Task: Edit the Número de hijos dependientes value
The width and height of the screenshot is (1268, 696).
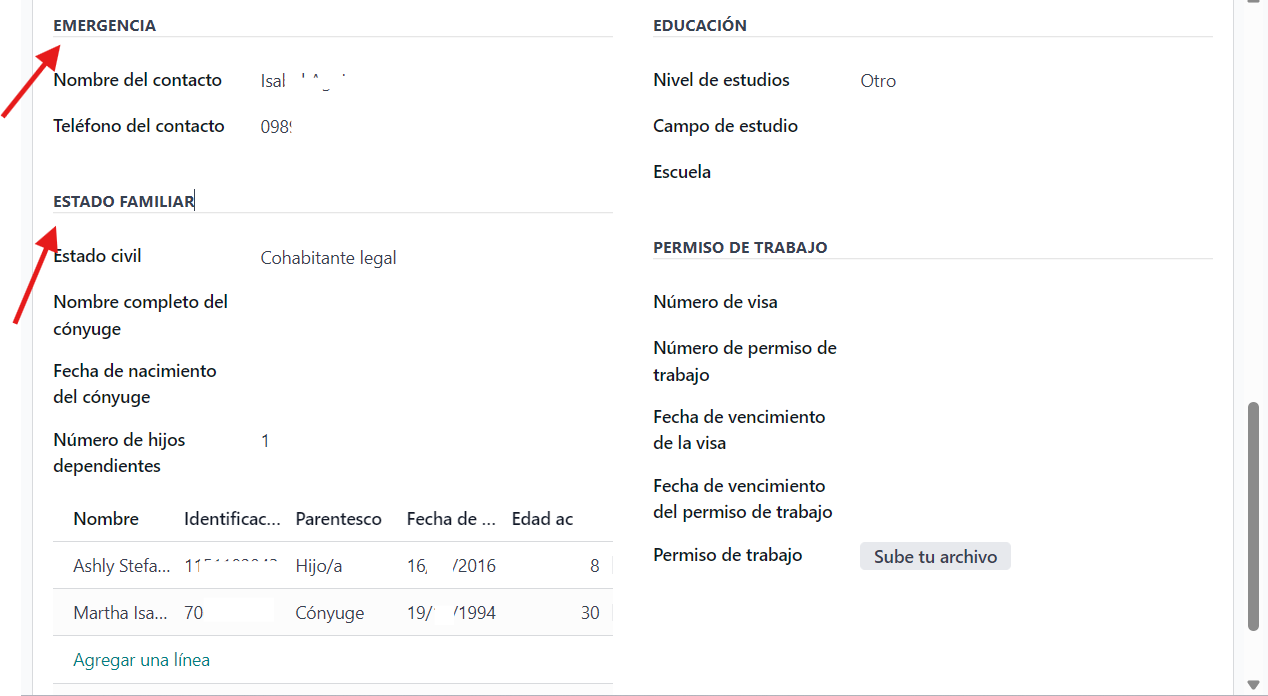Action: (430, 441)
